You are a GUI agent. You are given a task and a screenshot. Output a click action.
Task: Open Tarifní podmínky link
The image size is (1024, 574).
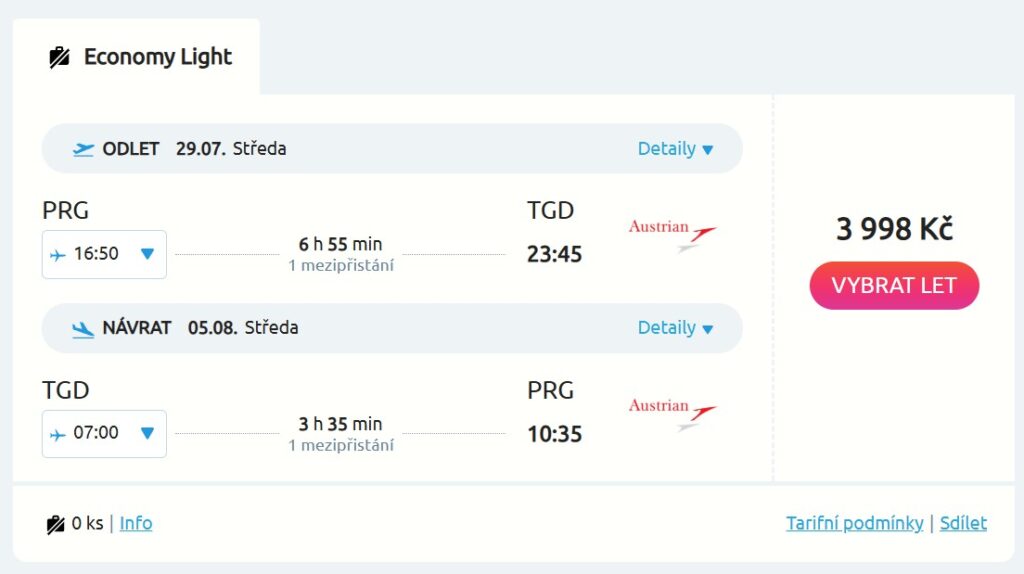[x=854, y=523]
